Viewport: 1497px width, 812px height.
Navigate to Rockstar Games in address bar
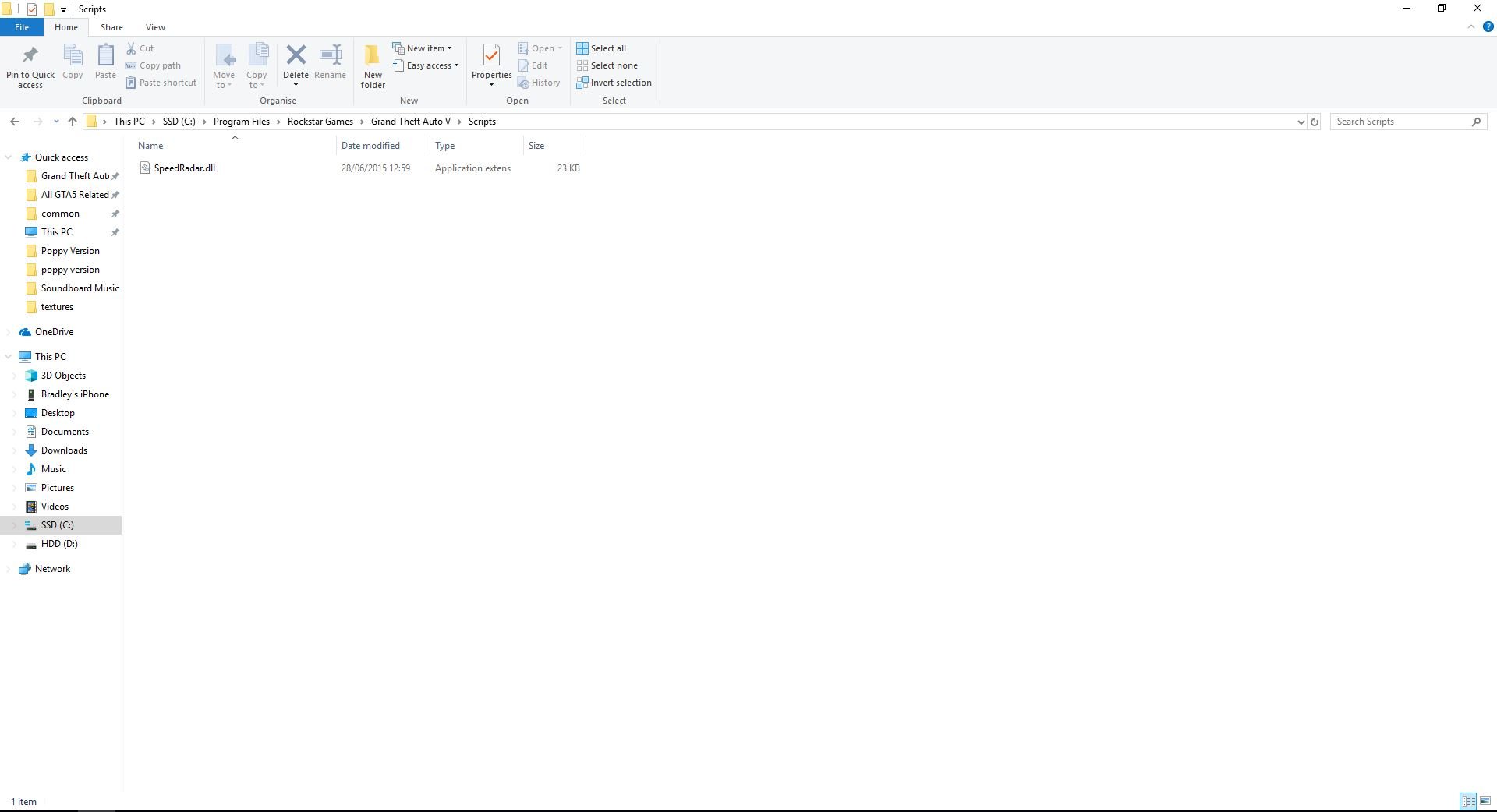(x=320, y=122)
